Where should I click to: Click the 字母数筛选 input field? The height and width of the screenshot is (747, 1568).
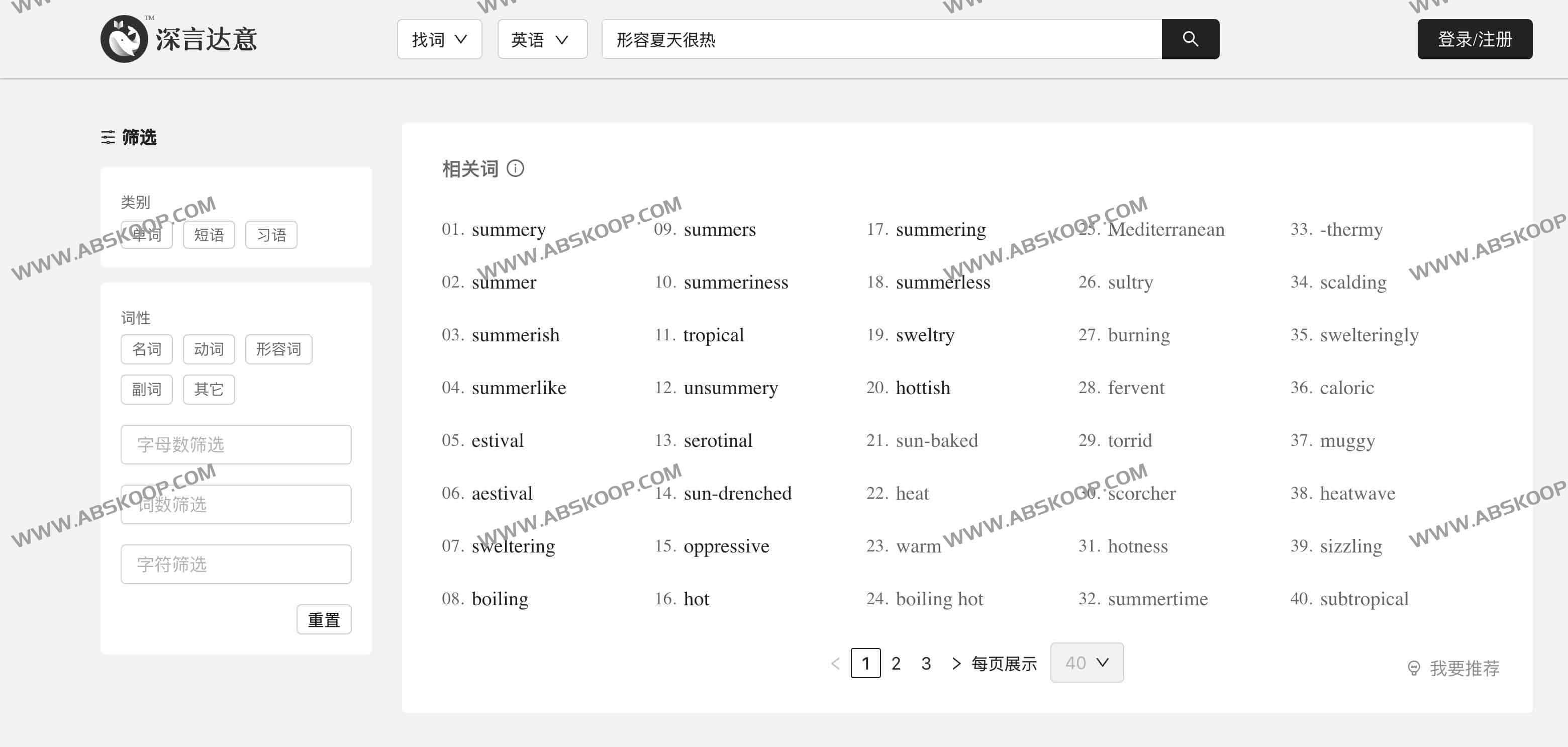pyautogui.click(x=236, y=444)
